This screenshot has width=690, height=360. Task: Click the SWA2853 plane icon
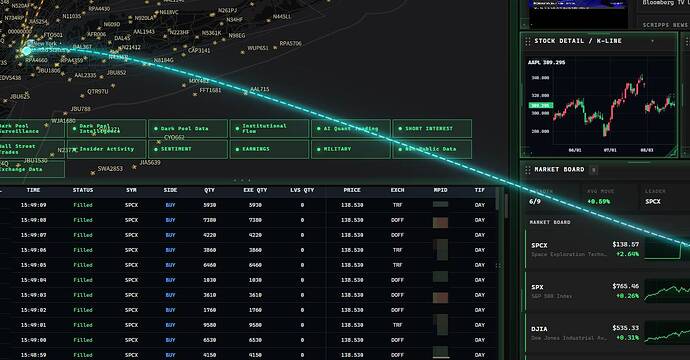coord(92,173)
